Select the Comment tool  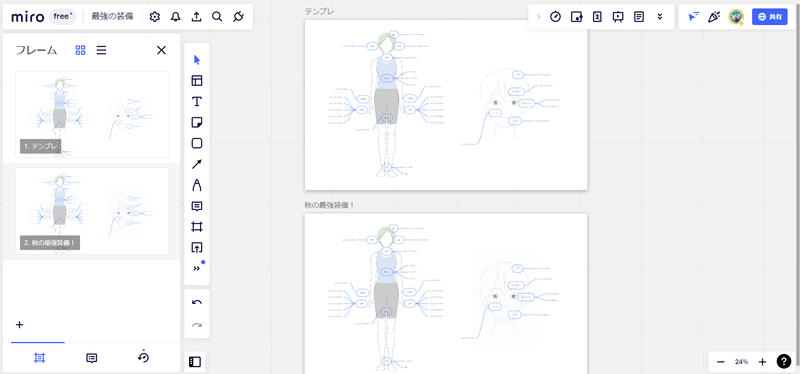(x=197, y=206)
